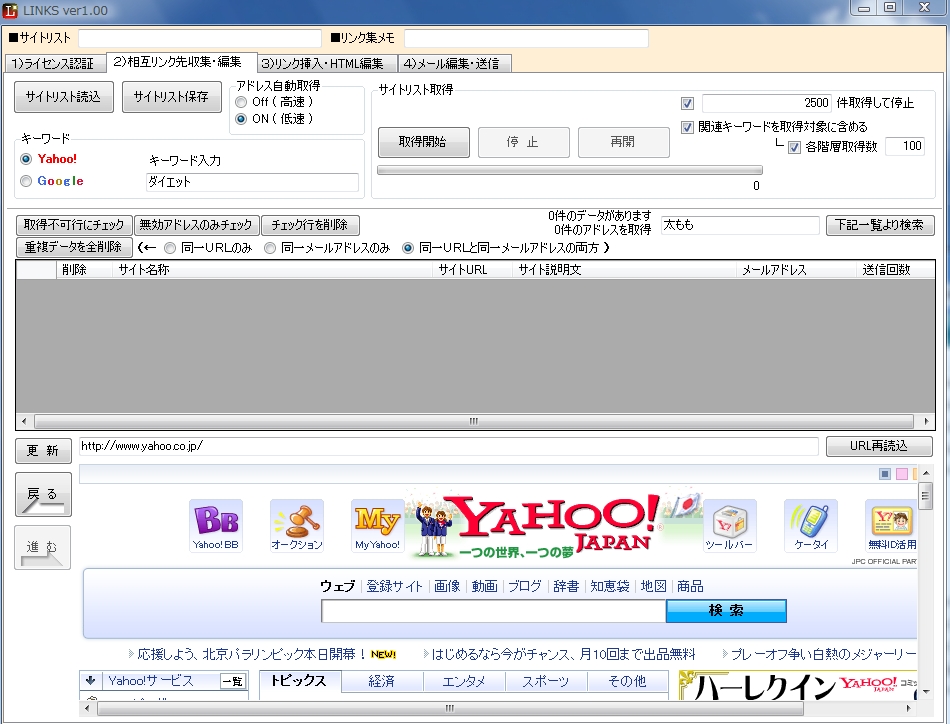Open the My Yahoo! icon
Viewport: 950px width, 724px height.
(377, 525)
